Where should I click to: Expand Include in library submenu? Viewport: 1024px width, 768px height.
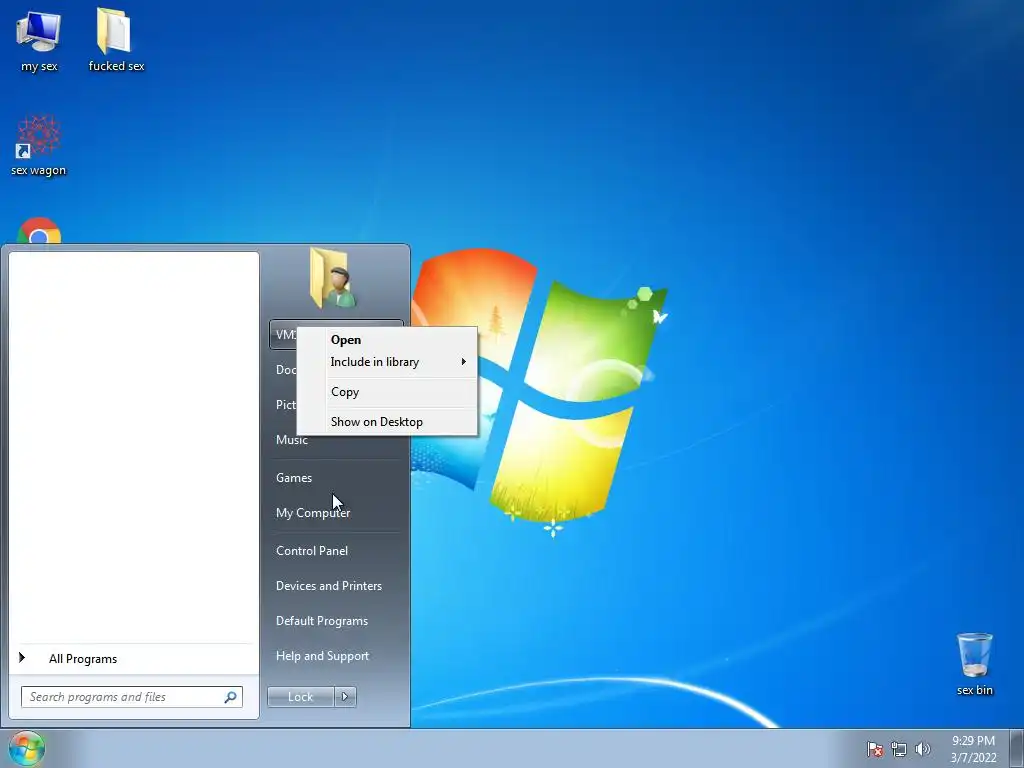pos(387,362)
